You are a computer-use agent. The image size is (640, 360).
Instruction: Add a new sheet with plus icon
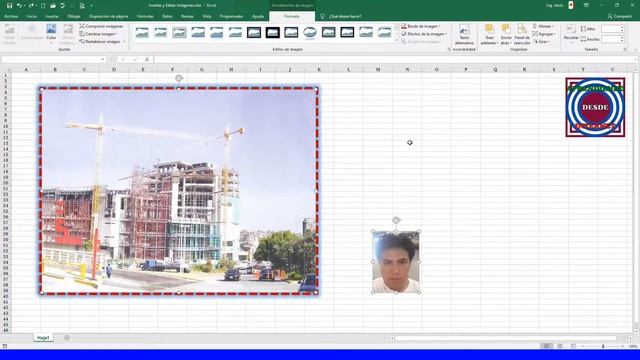[x=67, y=338]
